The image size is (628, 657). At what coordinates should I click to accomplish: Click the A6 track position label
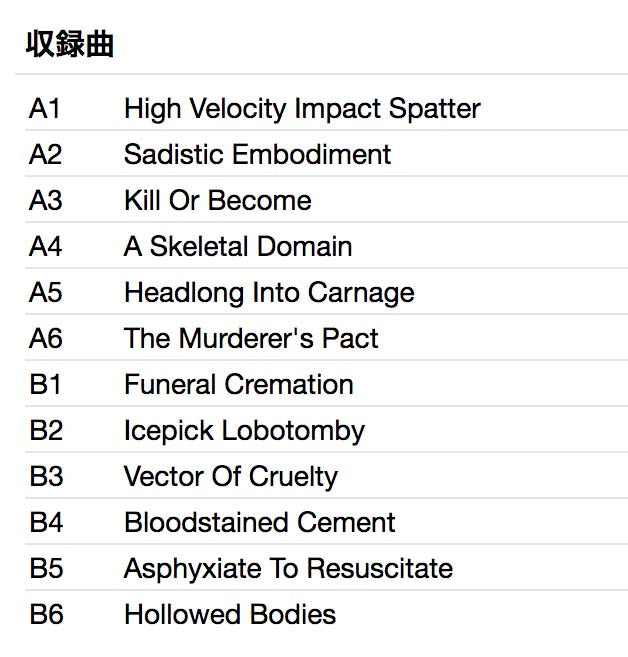click(x=45, y=338)
